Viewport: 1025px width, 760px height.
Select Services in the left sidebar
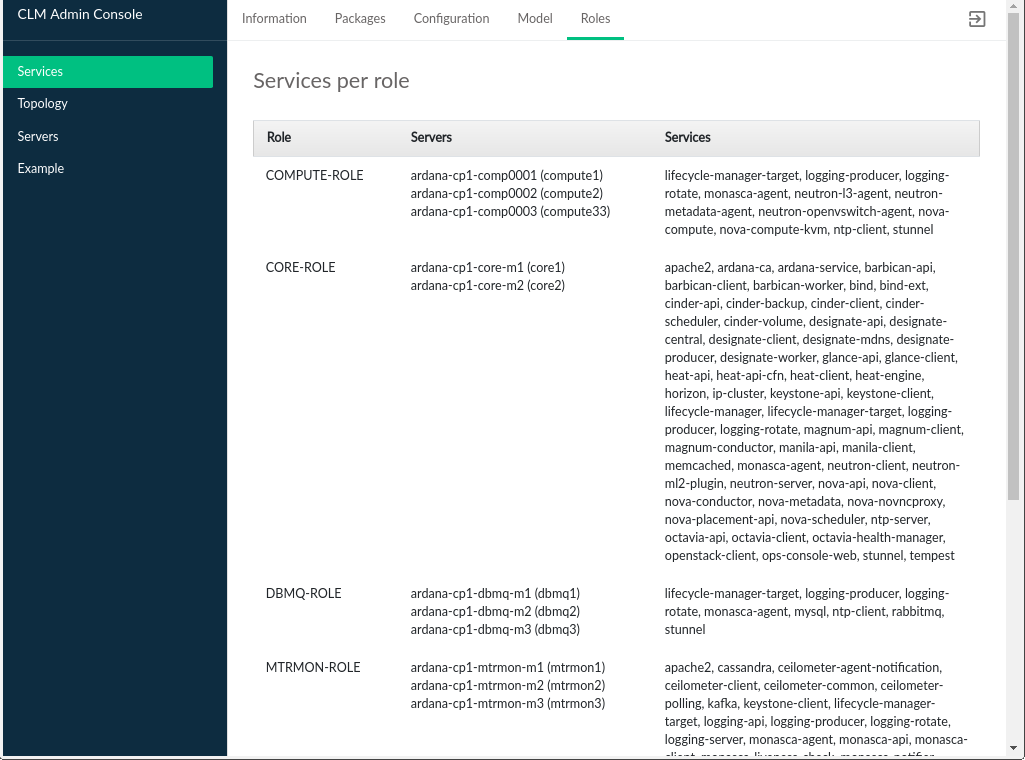(x=108, y=72)
